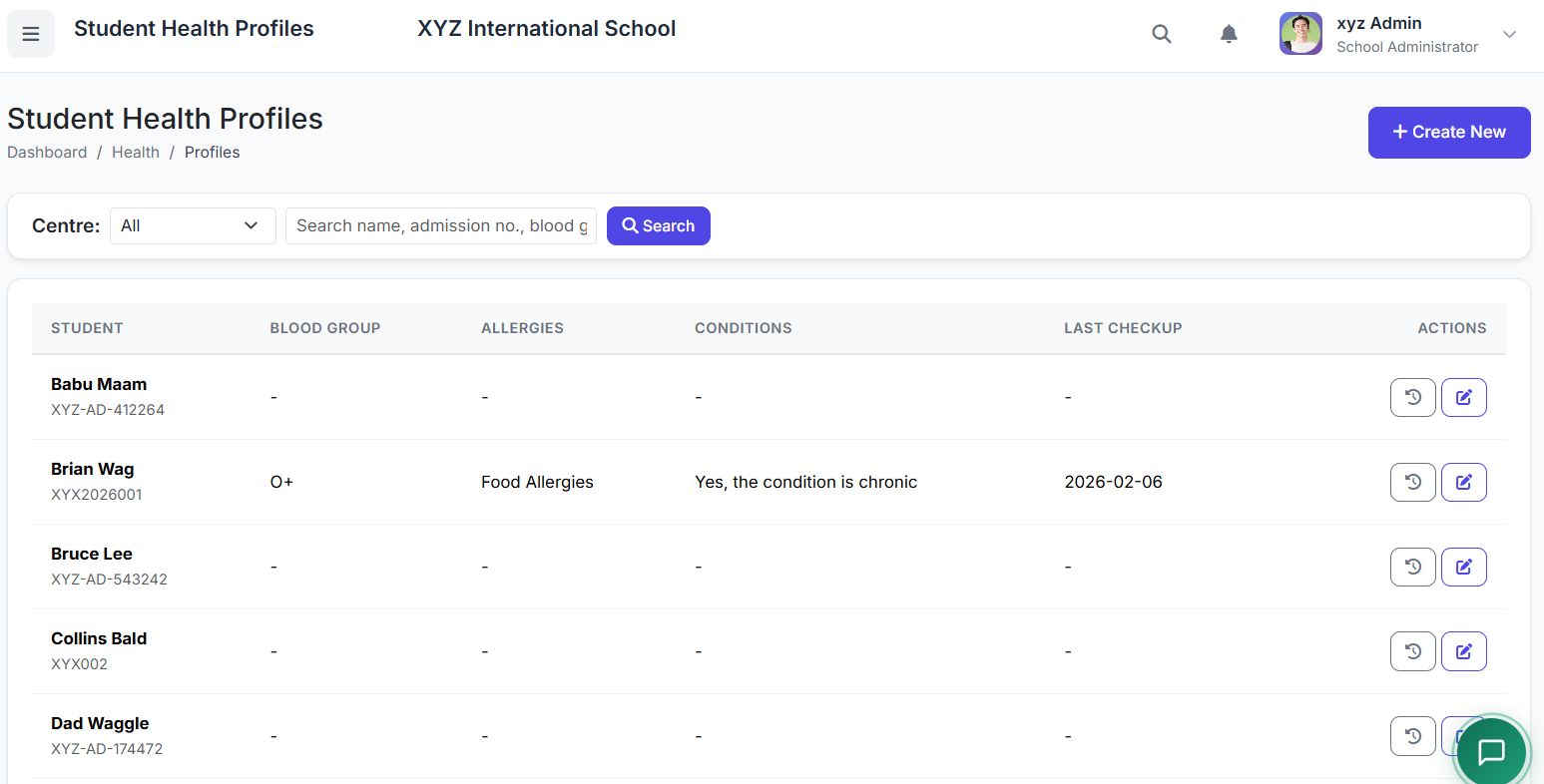Edit Brian Wag's health profile
This screenshot has width=1544, height=784.
tap(1464, 482)
